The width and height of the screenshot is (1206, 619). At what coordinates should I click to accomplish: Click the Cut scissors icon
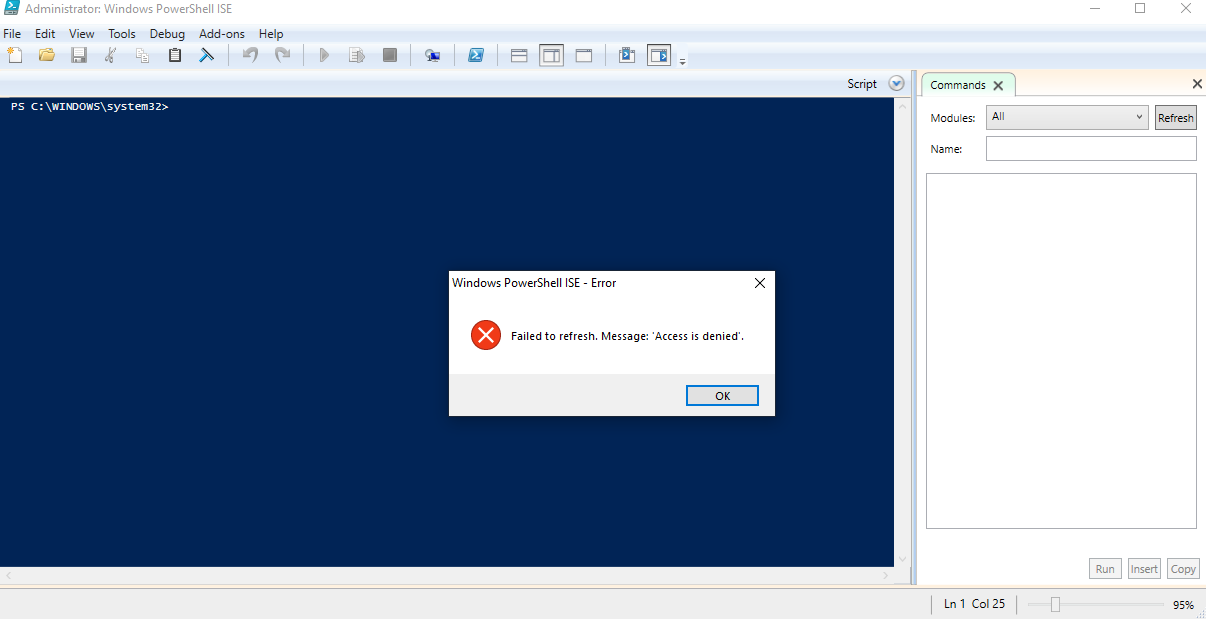pos(111,55)
